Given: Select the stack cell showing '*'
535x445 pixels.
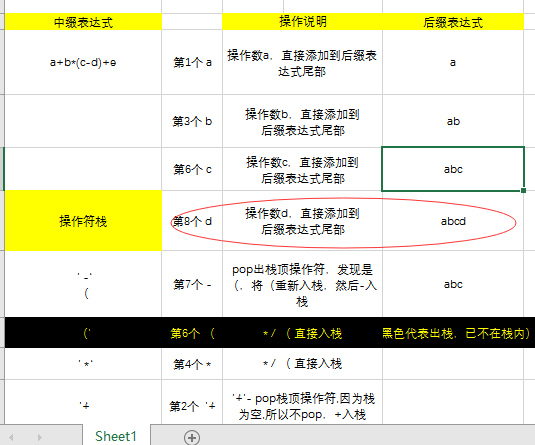Looking at the screenshot, I should coord(83,364).
